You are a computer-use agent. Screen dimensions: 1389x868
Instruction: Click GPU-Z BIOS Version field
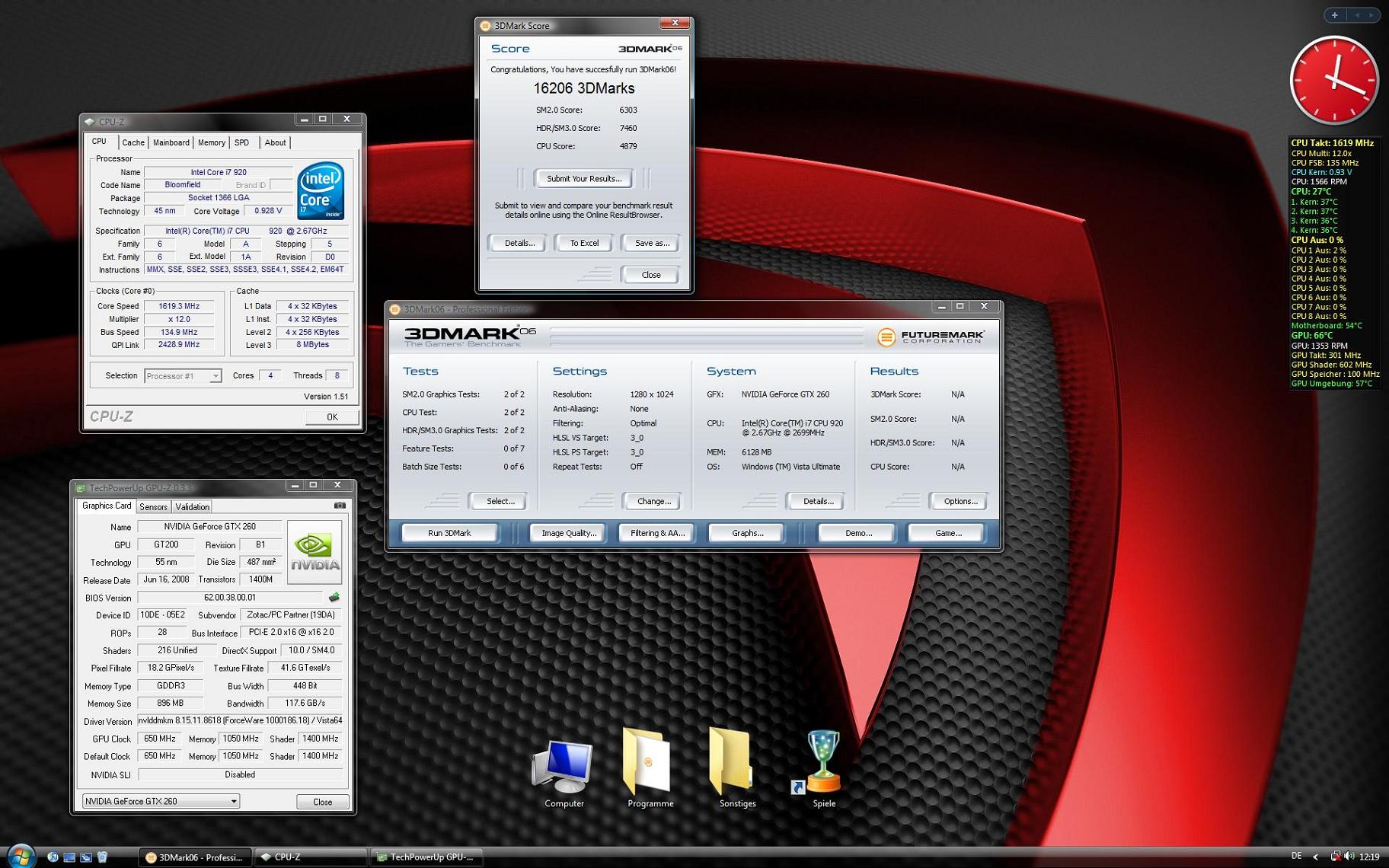(x=230, y=598)
